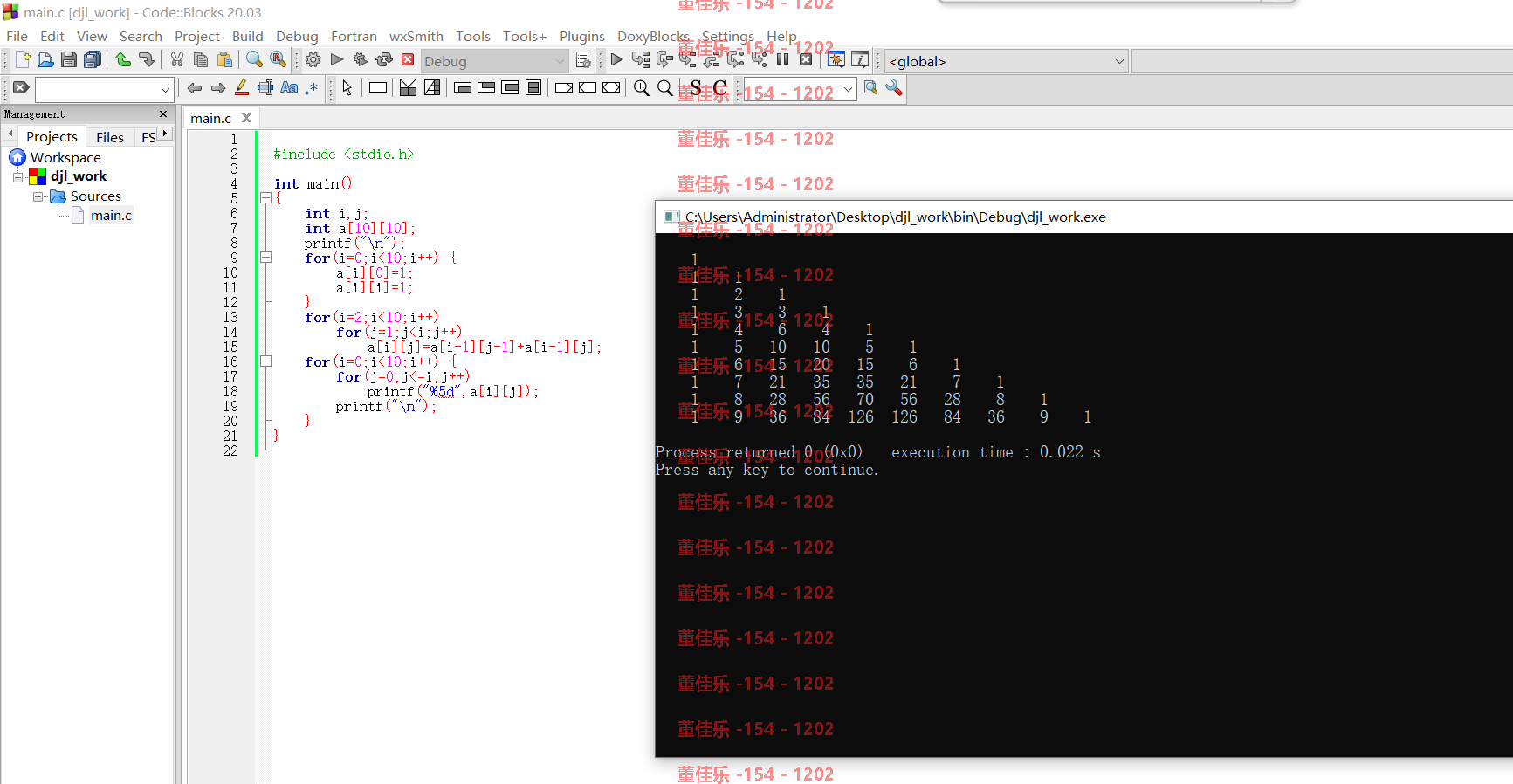Open the Debug menu

297,36
